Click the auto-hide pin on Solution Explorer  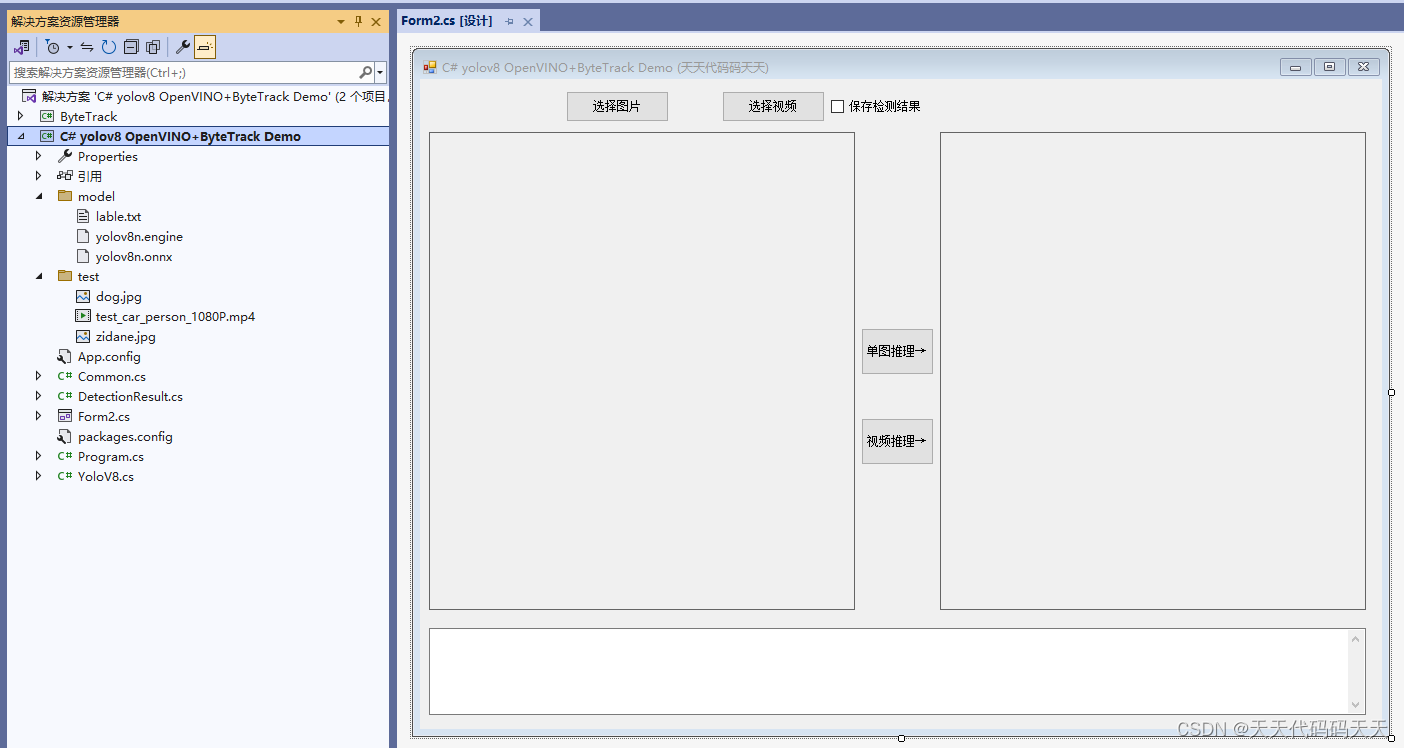point(359,21)
